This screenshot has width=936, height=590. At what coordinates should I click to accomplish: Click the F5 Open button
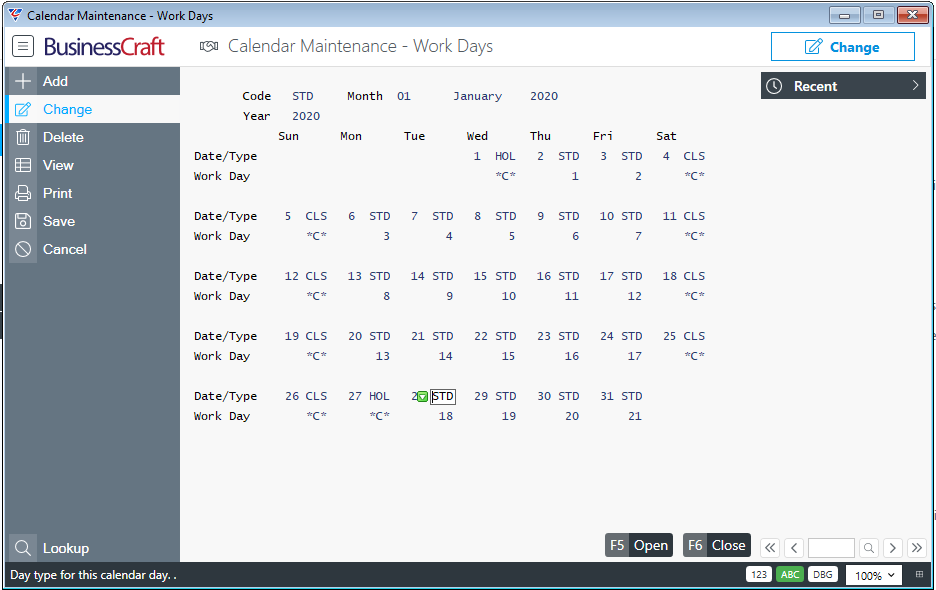(x=639, y=545)
